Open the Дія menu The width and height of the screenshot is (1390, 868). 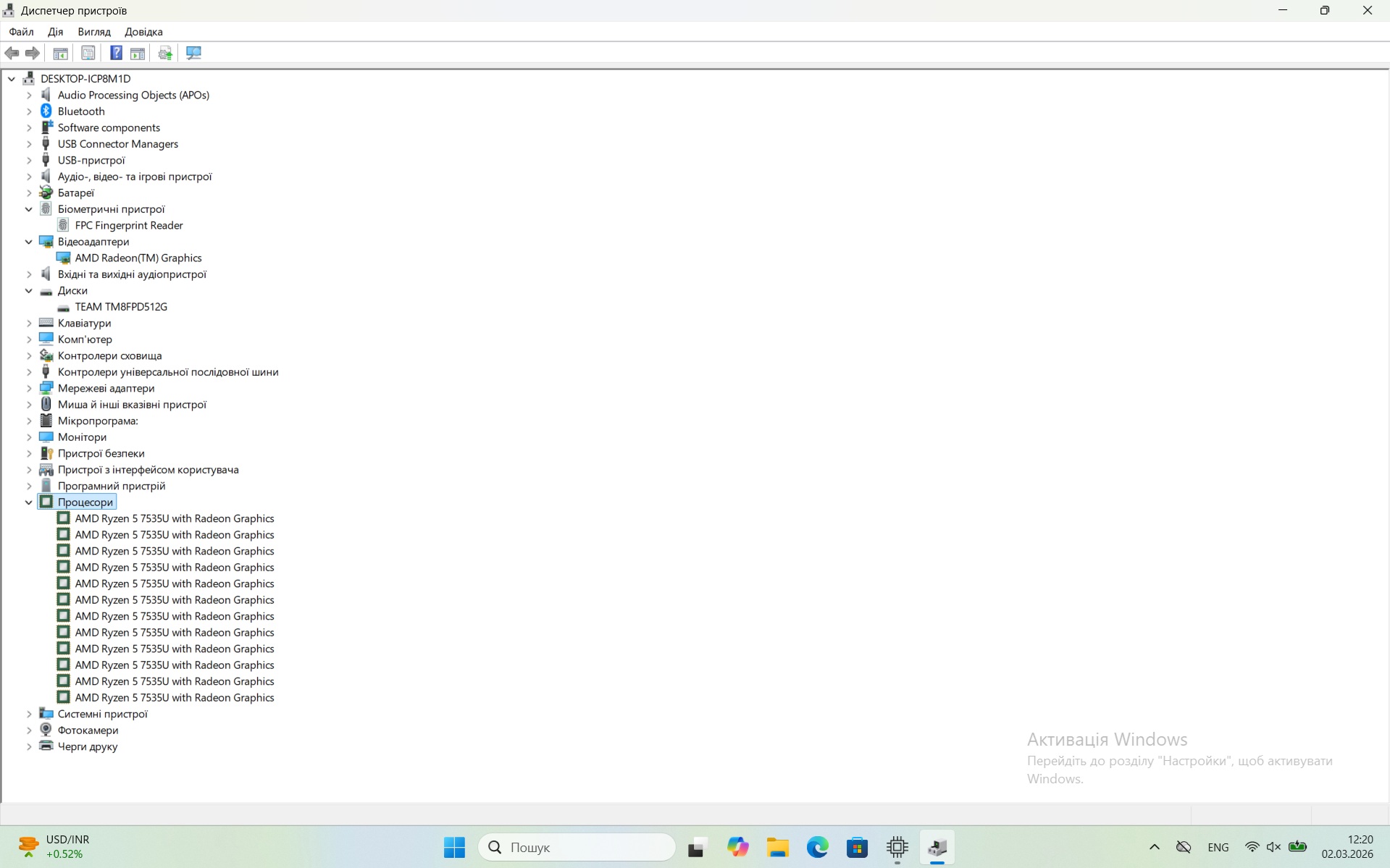click(x=55, y=32)
